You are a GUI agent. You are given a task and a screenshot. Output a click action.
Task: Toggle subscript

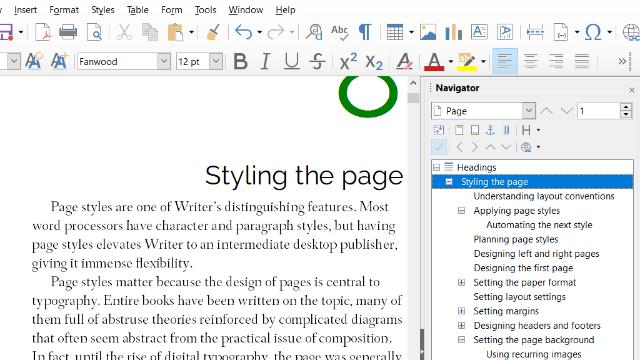click(x=374, y=62)
